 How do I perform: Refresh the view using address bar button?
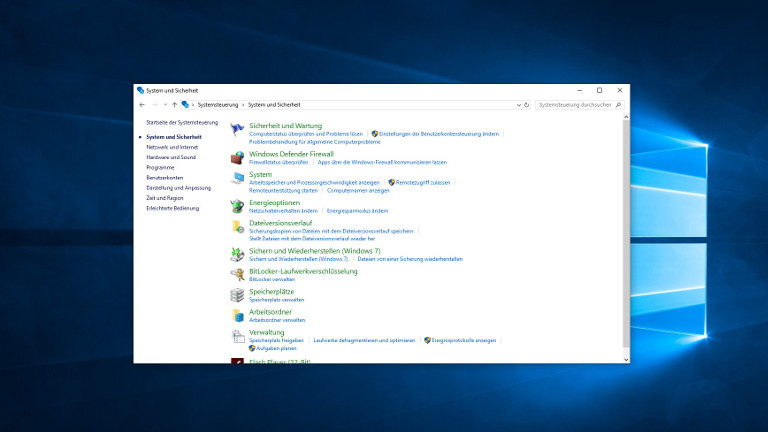tap(526, 104)
